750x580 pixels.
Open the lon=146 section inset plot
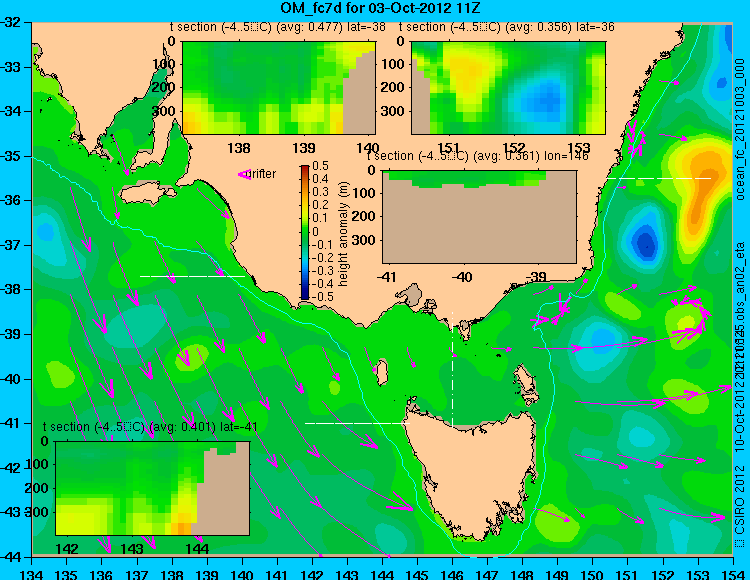[479, 217]
